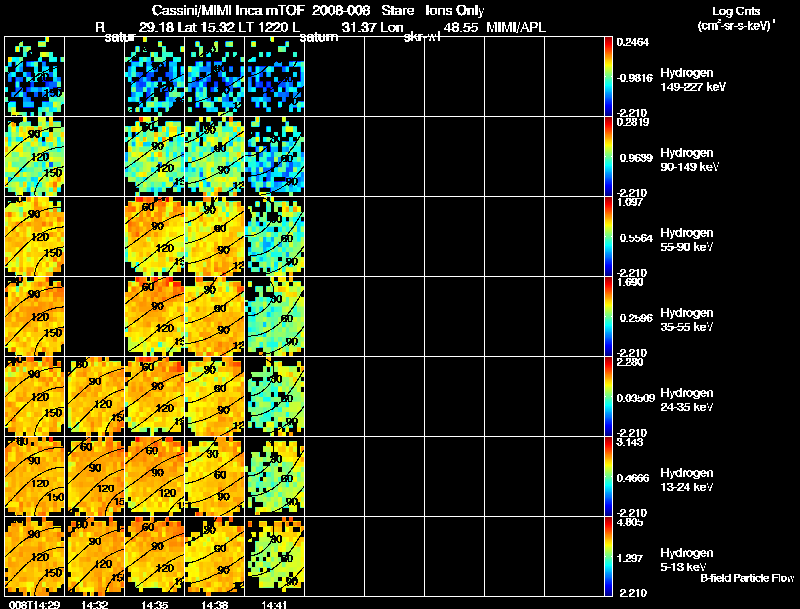Click color bar beside Hydrogen 24-35 keV
This screenshot has width=800, height=609.
(x=608, y=397)
